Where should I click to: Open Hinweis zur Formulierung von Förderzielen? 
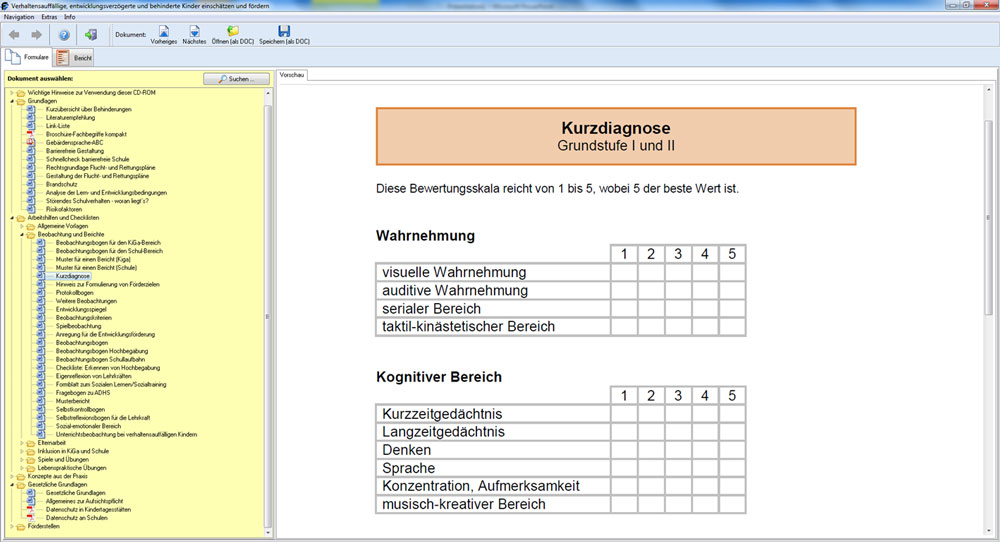click(107, 284)
